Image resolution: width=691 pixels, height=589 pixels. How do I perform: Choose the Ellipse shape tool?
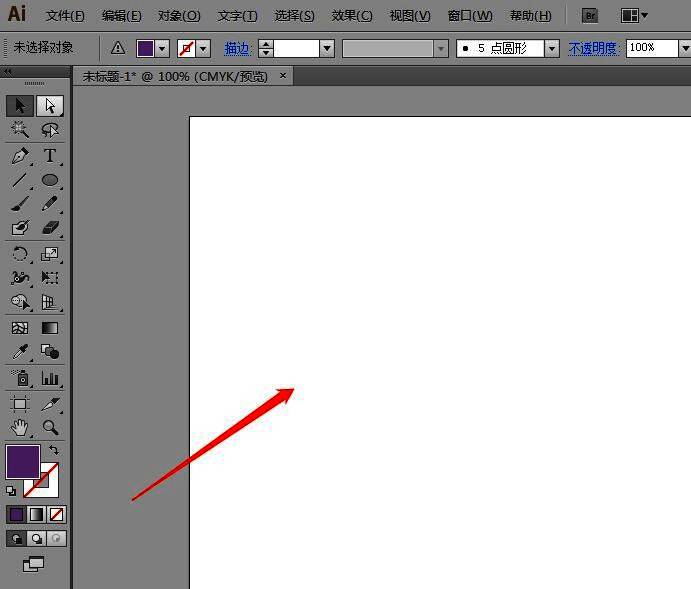click(x=49, y=181)
